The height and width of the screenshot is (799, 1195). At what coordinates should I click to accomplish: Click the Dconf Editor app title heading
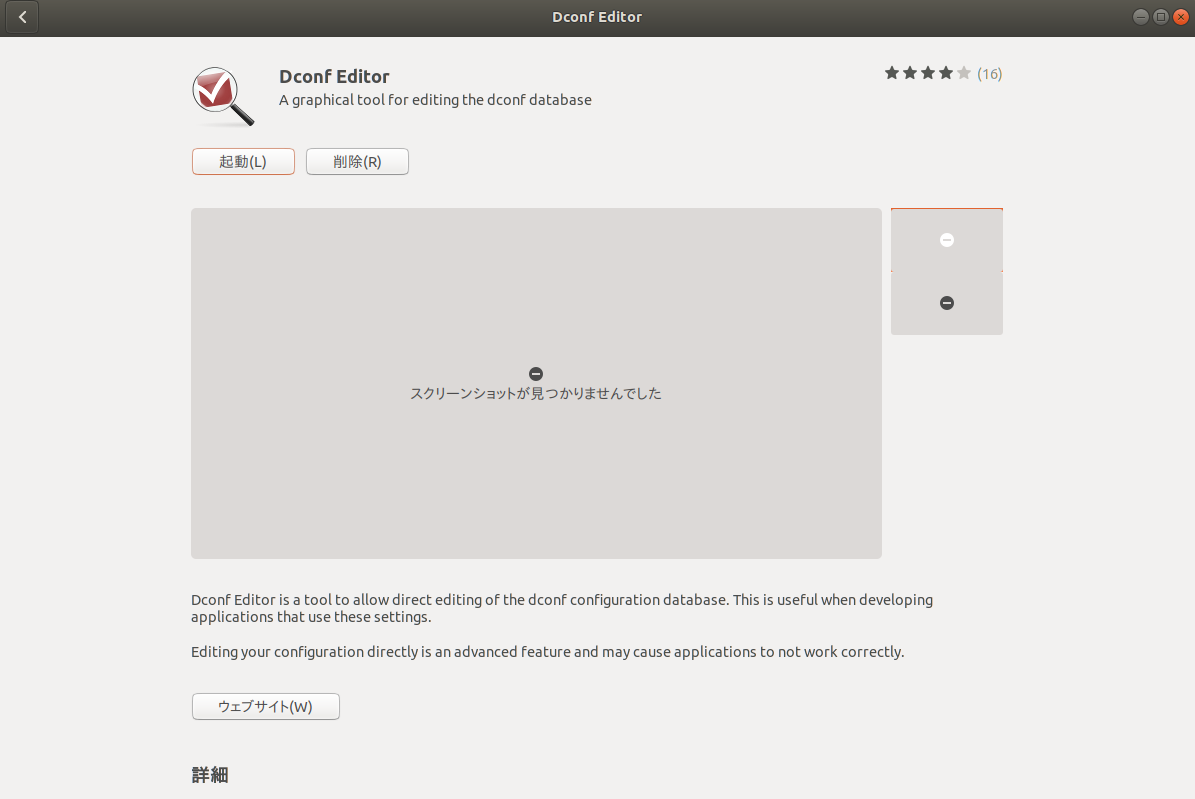coord(334,76)
